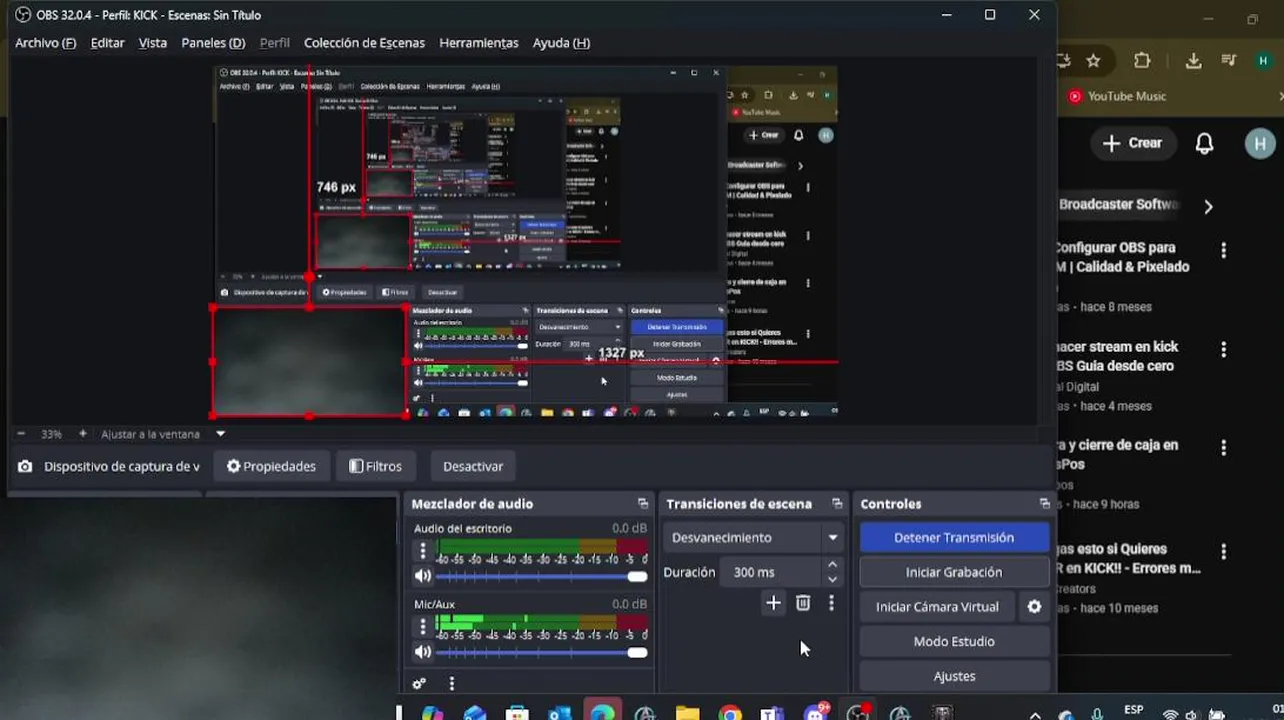Add a new scene transition

click(773, 603)
